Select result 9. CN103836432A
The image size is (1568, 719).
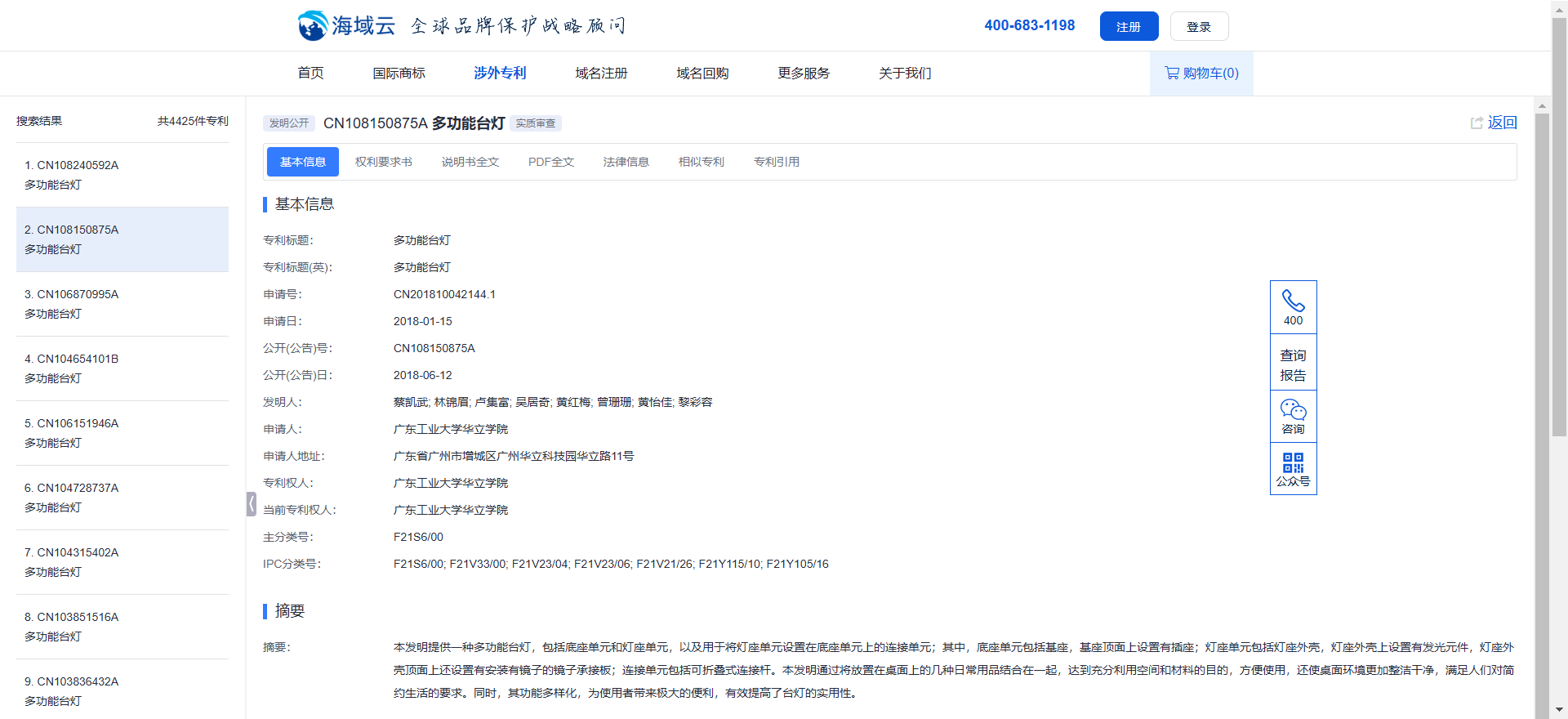tap(122, 691)
